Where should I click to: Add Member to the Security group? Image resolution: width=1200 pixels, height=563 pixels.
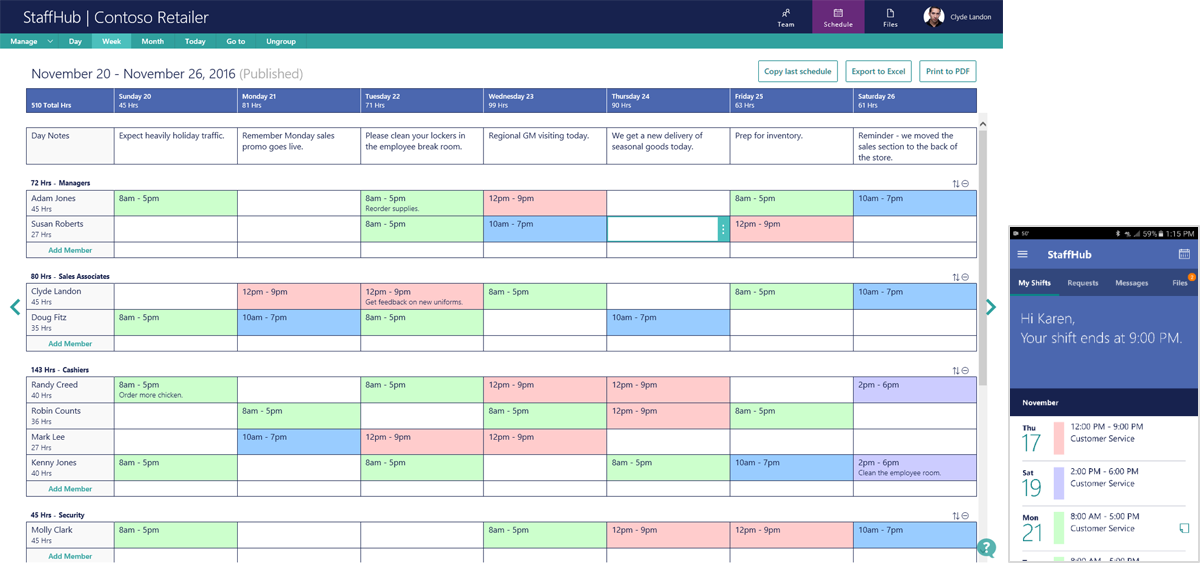[70, 556]
